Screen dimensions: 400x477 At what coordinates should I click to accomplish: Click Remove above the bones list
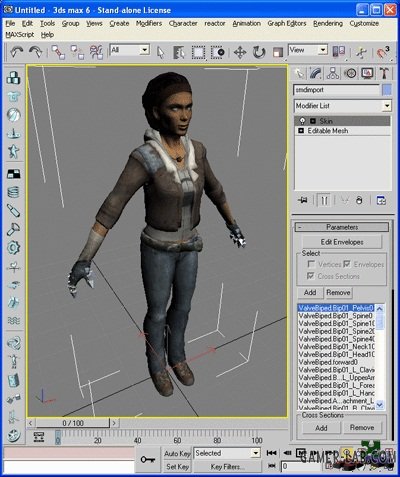point(338,292)
